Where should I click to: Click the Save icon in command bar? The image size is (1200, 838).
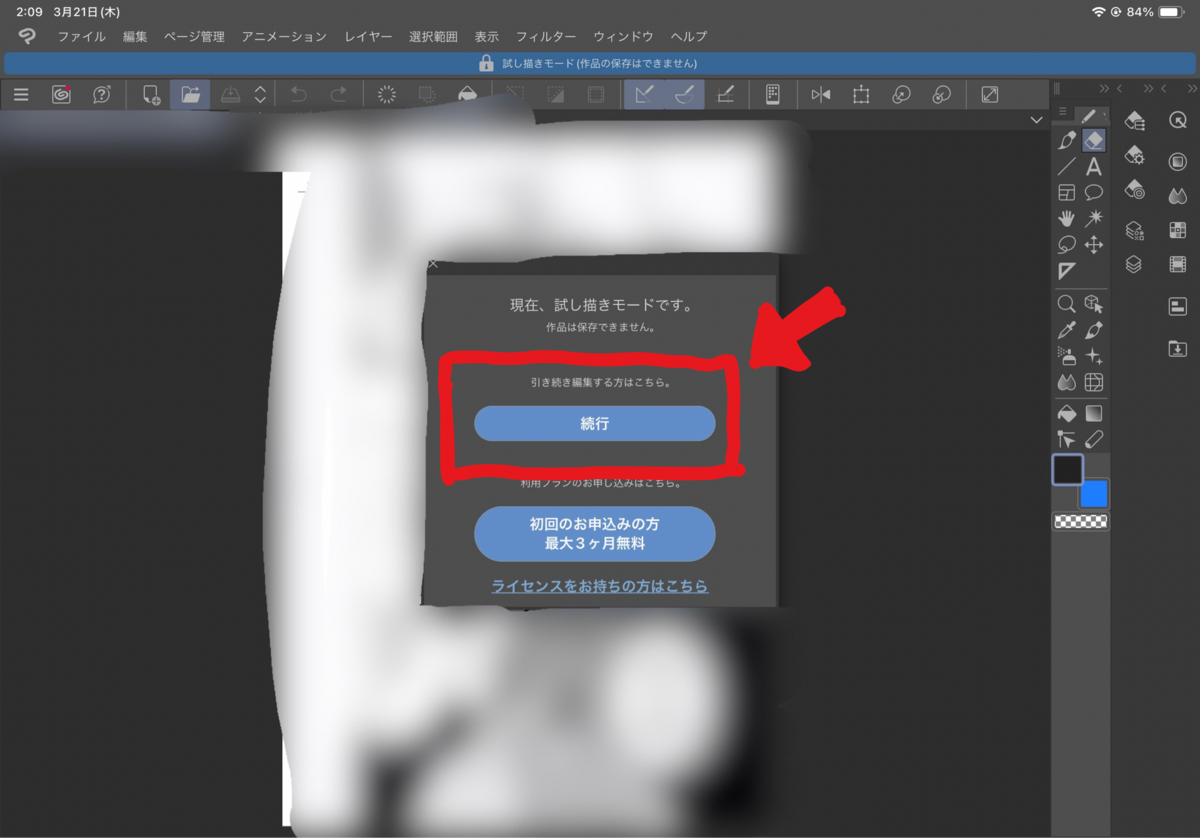[x=230, y=95]
